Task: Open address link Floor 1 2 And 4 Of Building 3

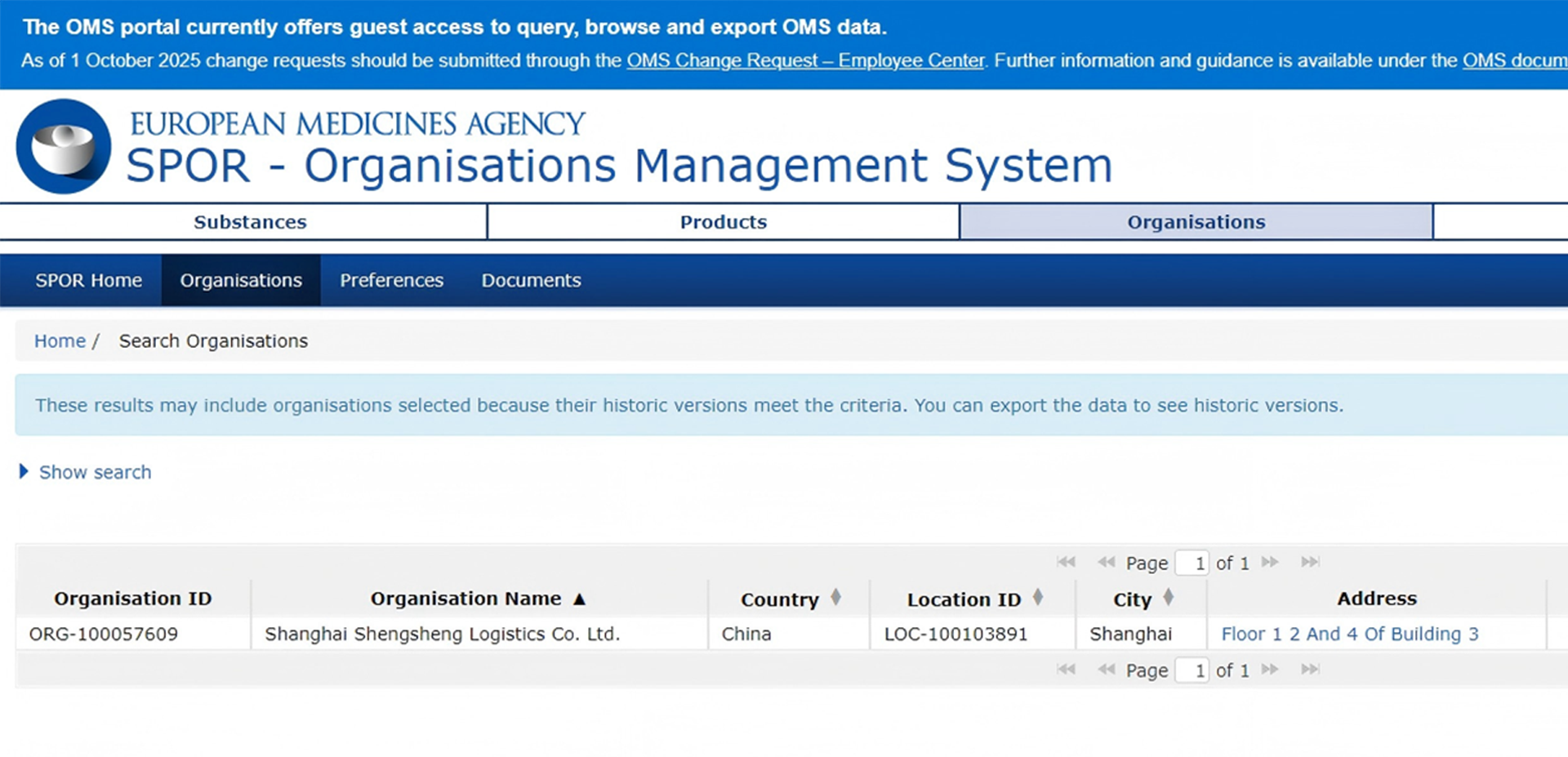Action: (1350, 634)
